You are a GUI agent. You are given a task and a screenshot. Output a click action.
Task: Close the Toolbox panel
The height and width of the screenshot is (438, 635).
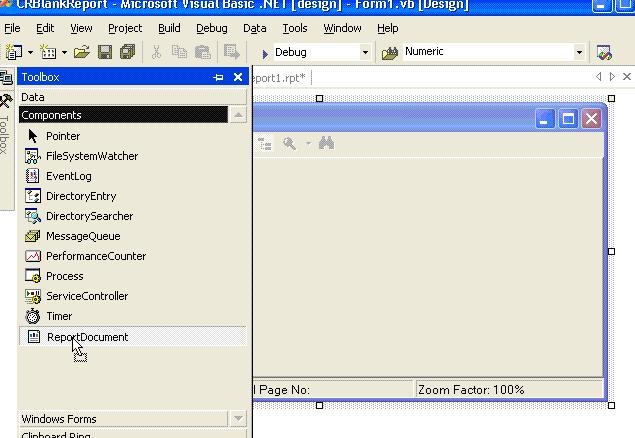point(238,77)
